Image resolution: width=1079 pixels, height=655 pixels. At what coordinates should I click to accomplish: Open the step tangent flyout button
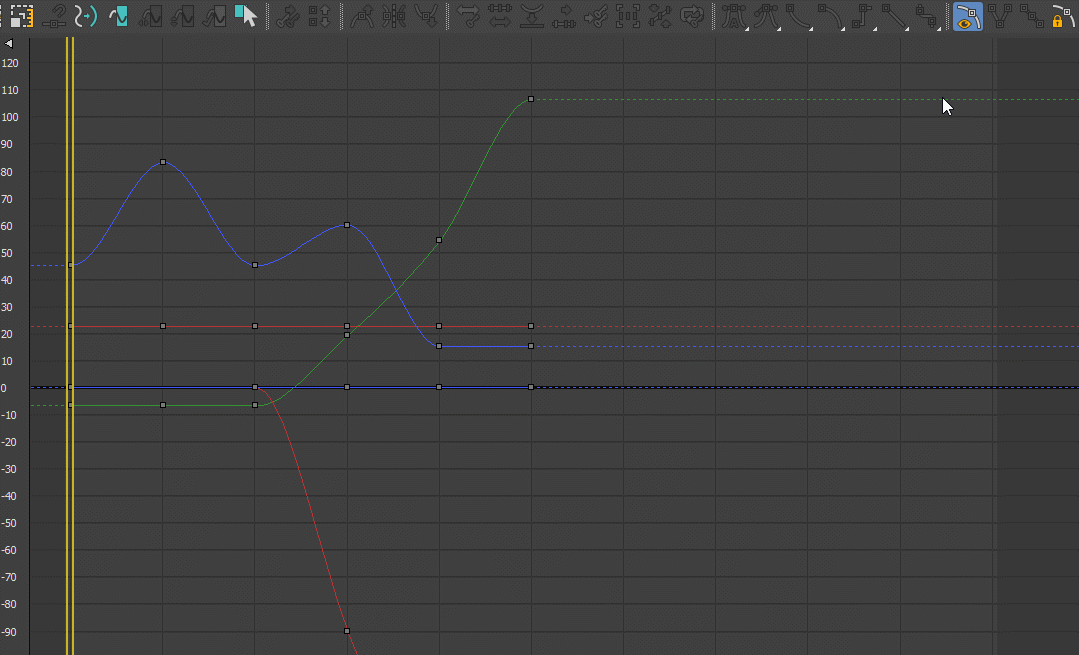coord(864,16)
